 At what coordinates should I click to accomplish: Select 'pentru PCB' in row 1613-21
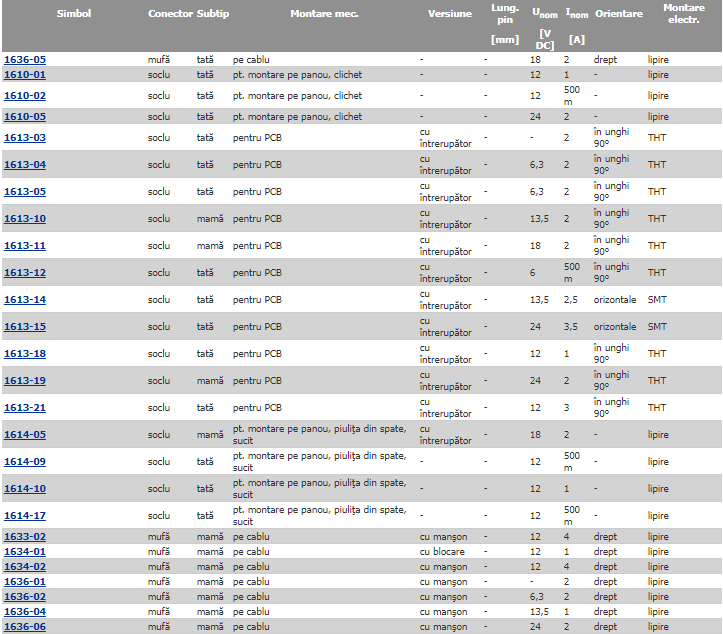click(x=257, y=408)
